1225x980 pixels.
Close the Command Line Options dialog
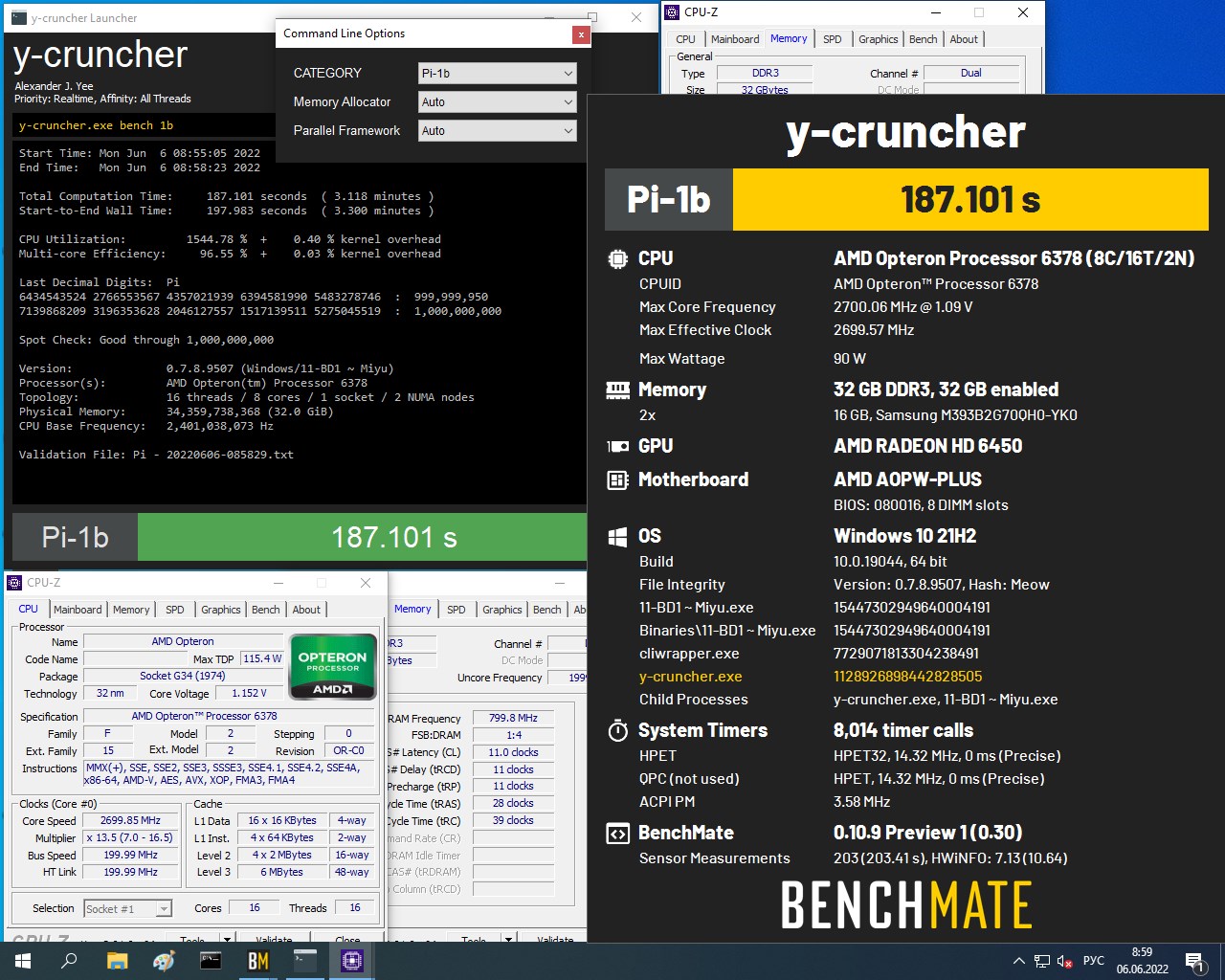pyautogui.click(x=580, y=34)
